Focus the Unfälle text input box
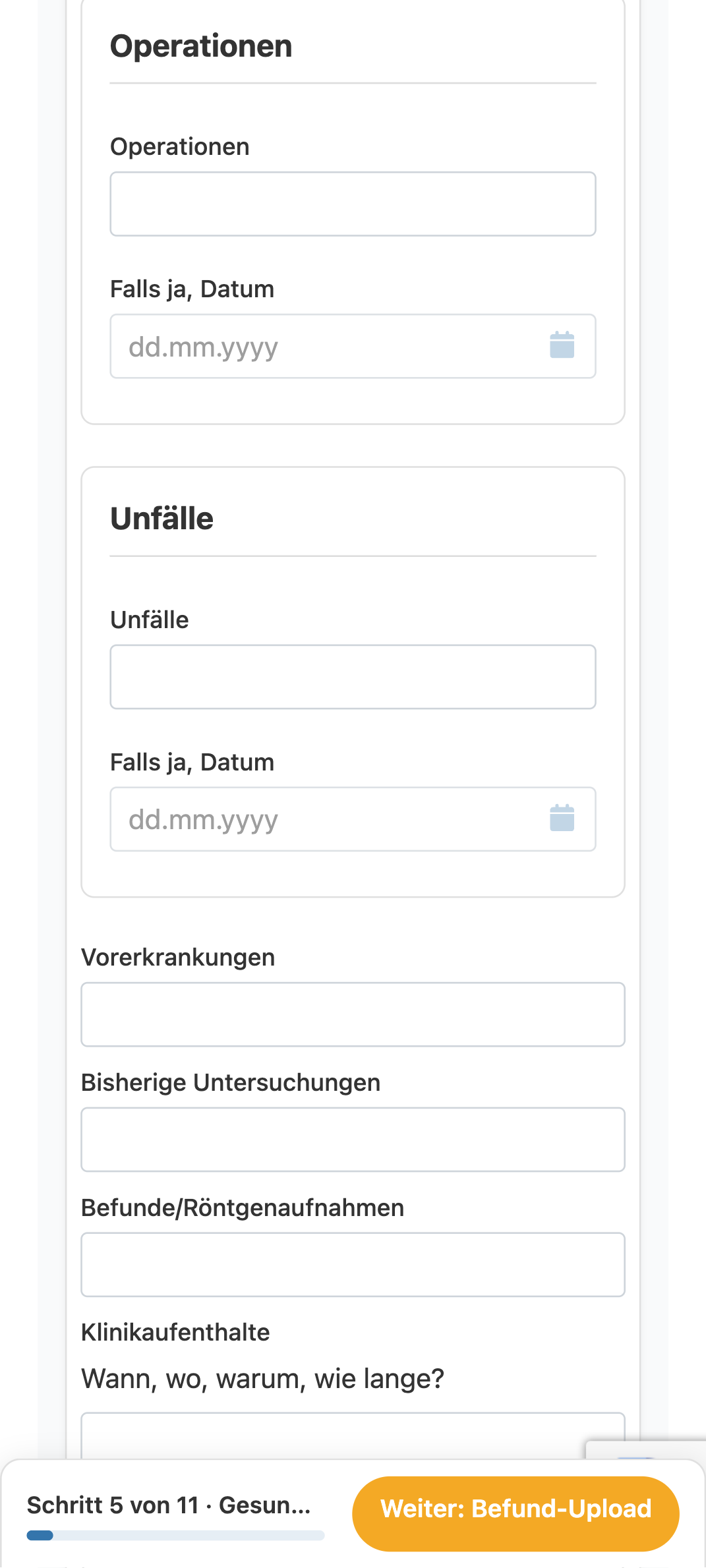The width and height of the screenshot is (706, 1568). 353,677
